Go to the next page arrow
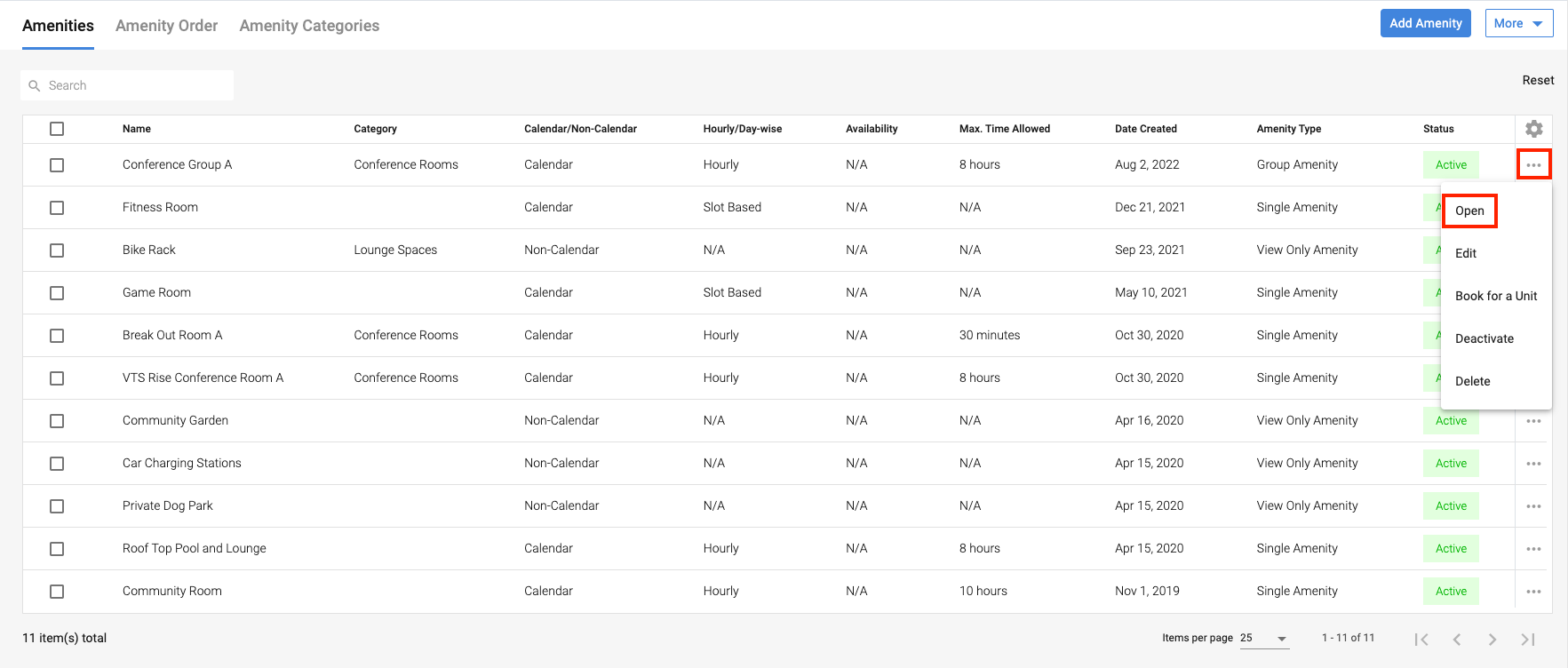This screenshot has width=1568, height=668. pyautogui.click(x=1492, y=640)
